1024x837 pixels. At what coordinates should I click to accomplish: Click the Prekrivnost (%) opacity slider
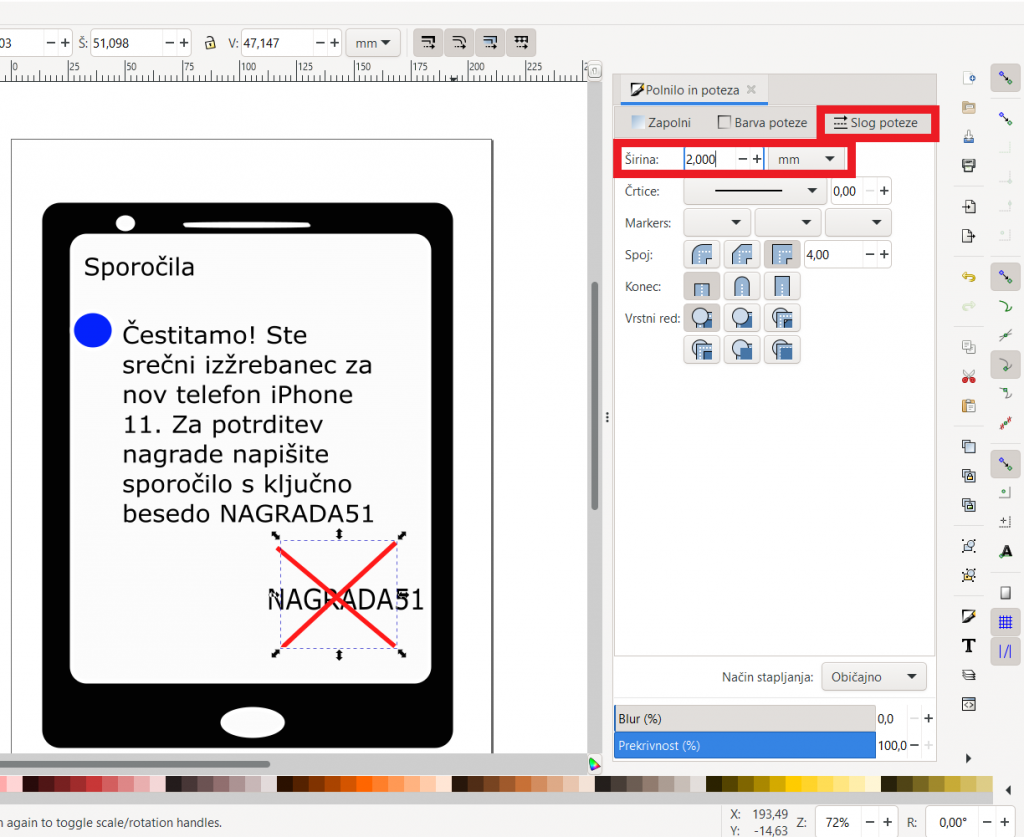(x=744, y=746)
